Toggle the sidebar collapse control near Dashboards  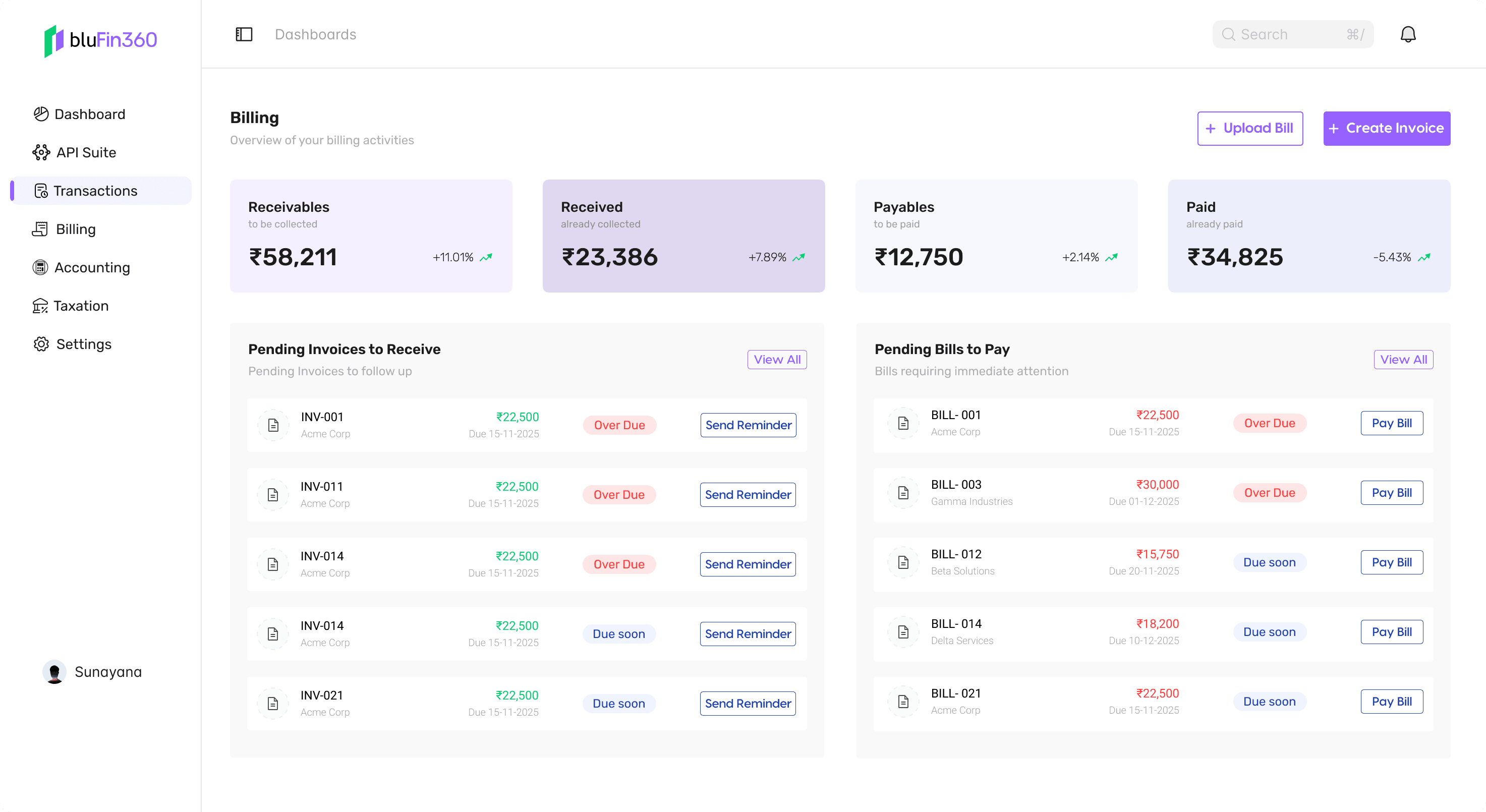tap(244, 34)
